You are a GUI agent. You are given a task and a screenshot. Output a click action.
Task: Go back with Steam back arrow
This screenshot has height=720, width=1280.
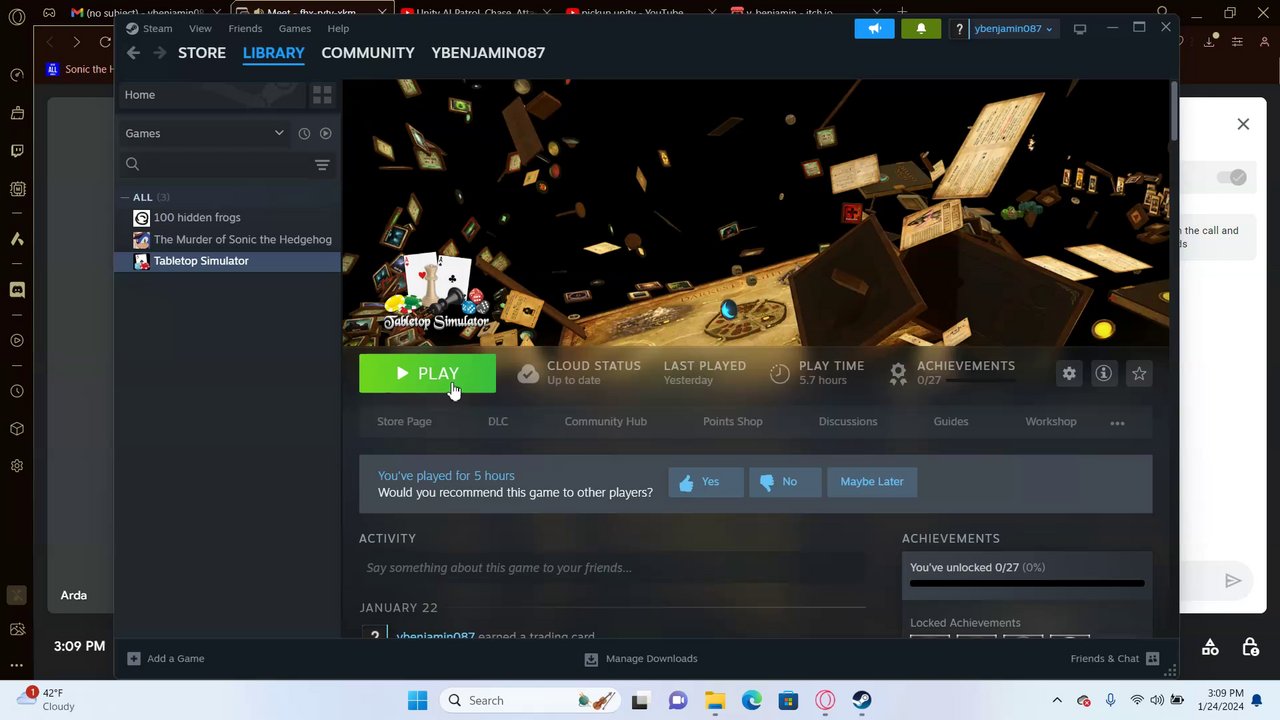click(133, 52)
